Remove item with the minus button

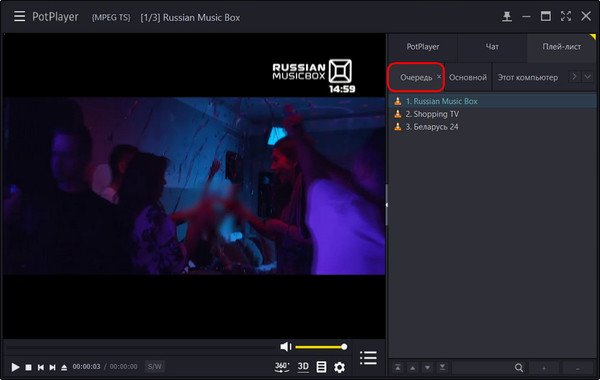click(578, 368)
